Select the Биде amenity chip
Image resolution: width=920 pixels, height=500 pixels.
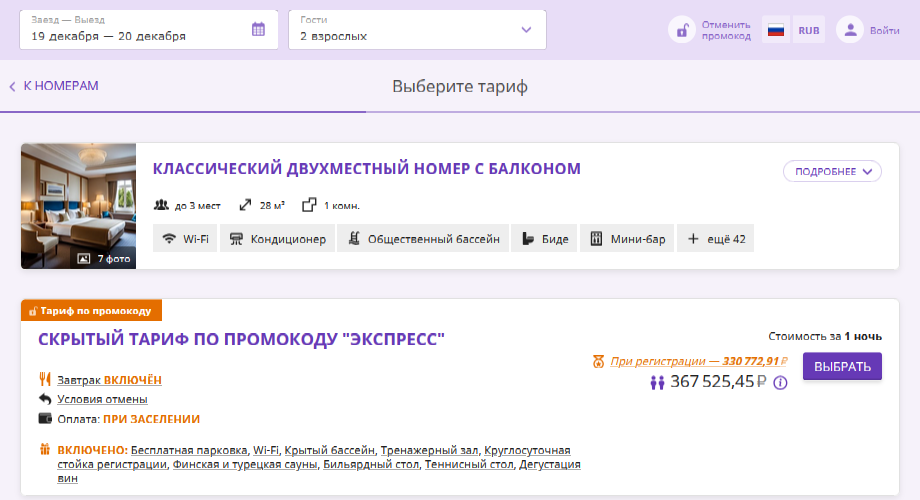click(544, 238)
